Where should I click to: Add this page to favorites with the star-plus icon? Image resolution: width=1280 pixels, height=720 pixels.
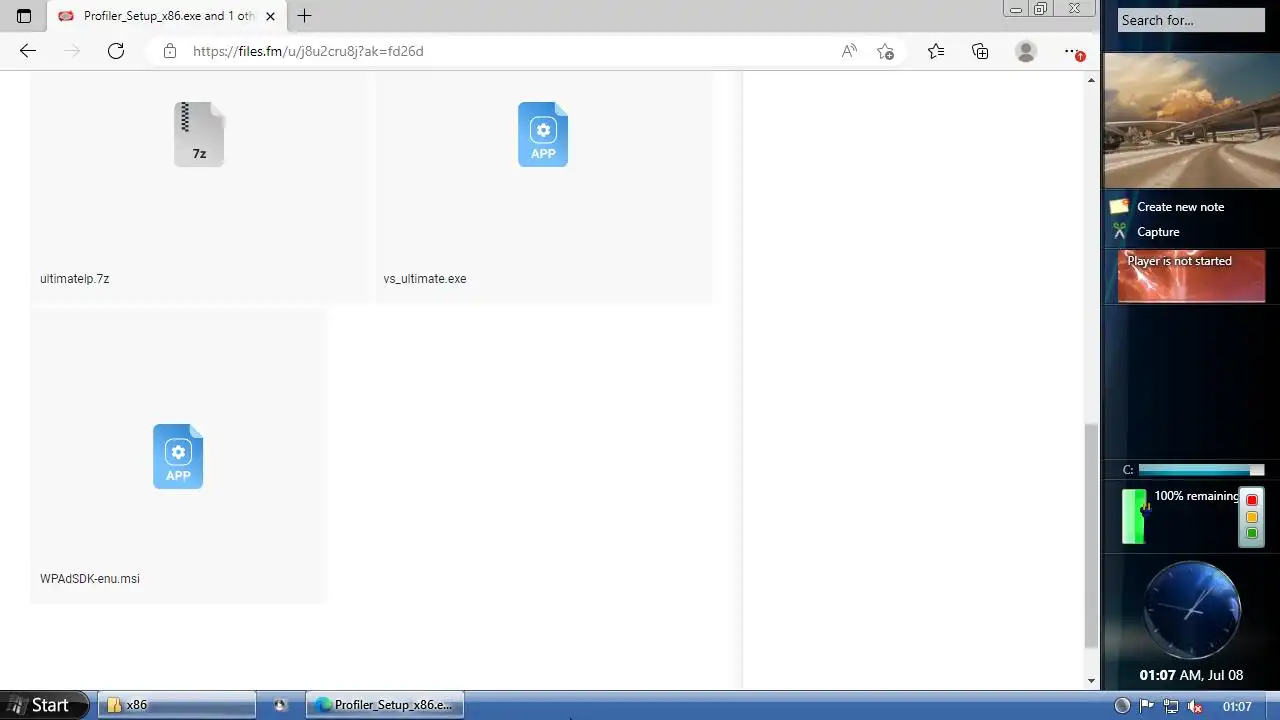tap(885, 51)
